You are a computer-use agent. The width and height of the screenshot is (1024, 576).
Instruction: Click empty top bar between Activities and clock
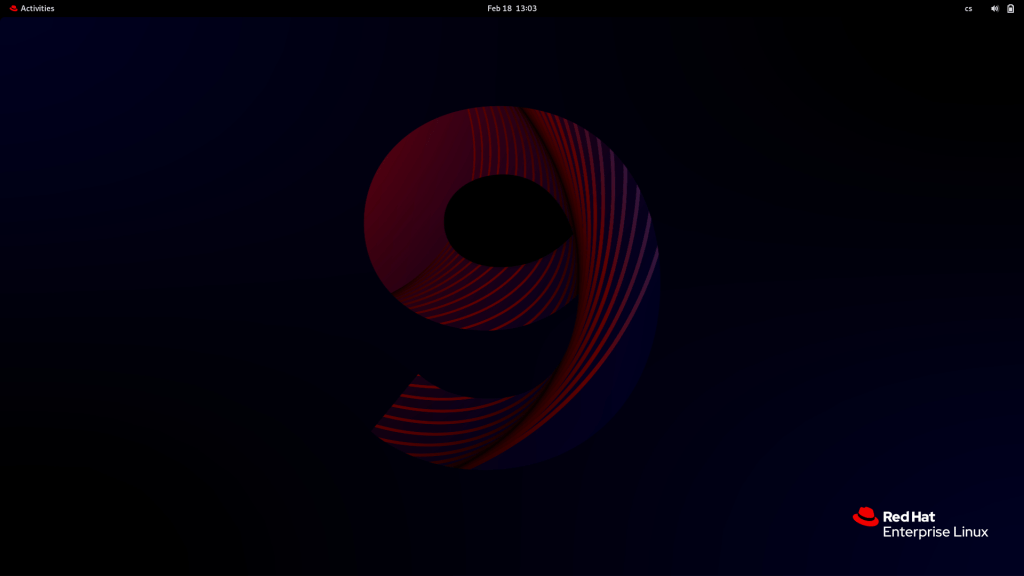[x=270, y=8]
